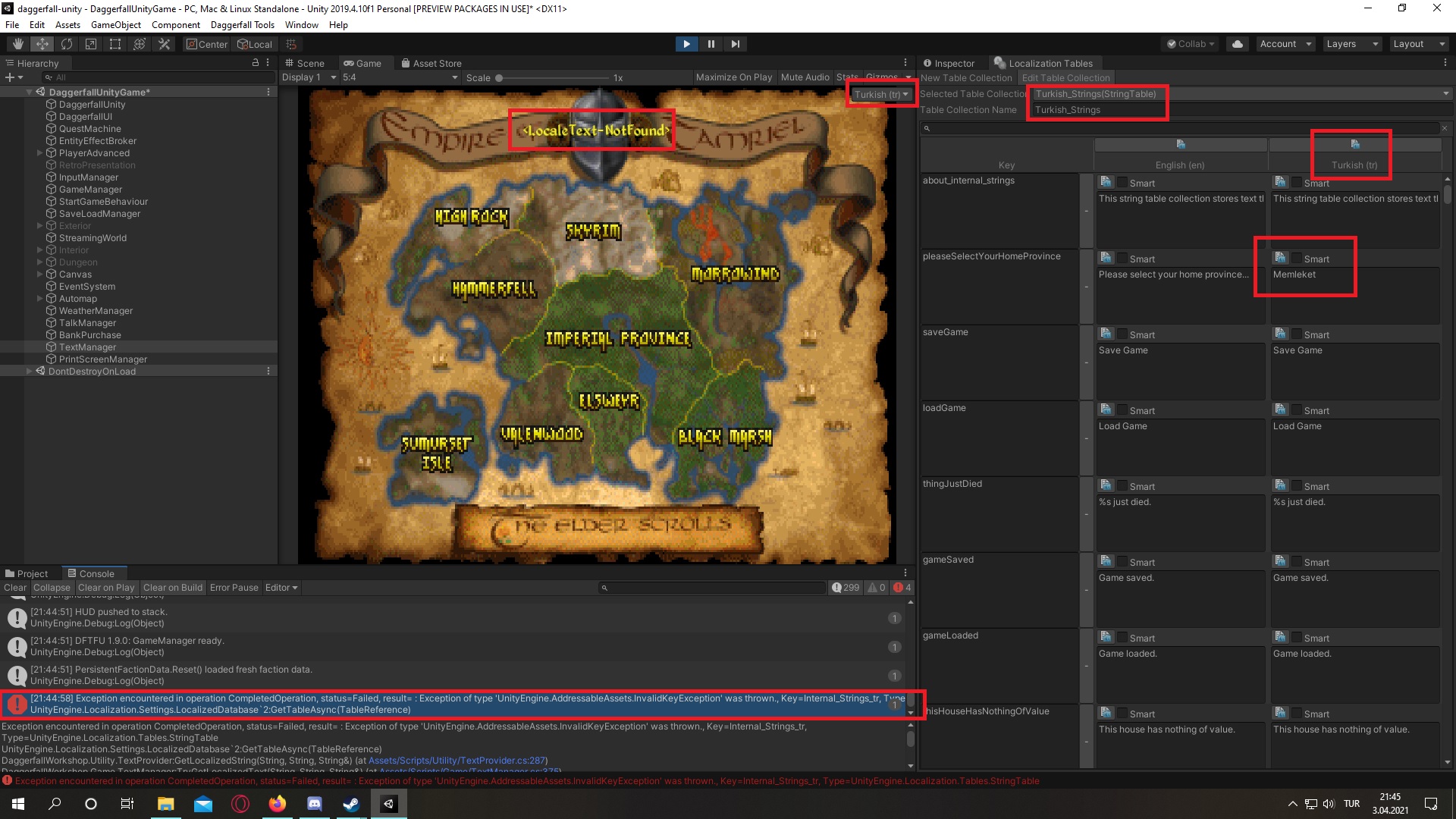1456x819 pixels.
Task: Open metadata for pleaseSelectYourHomeProvince Turkish entry
Action: 1280,258
